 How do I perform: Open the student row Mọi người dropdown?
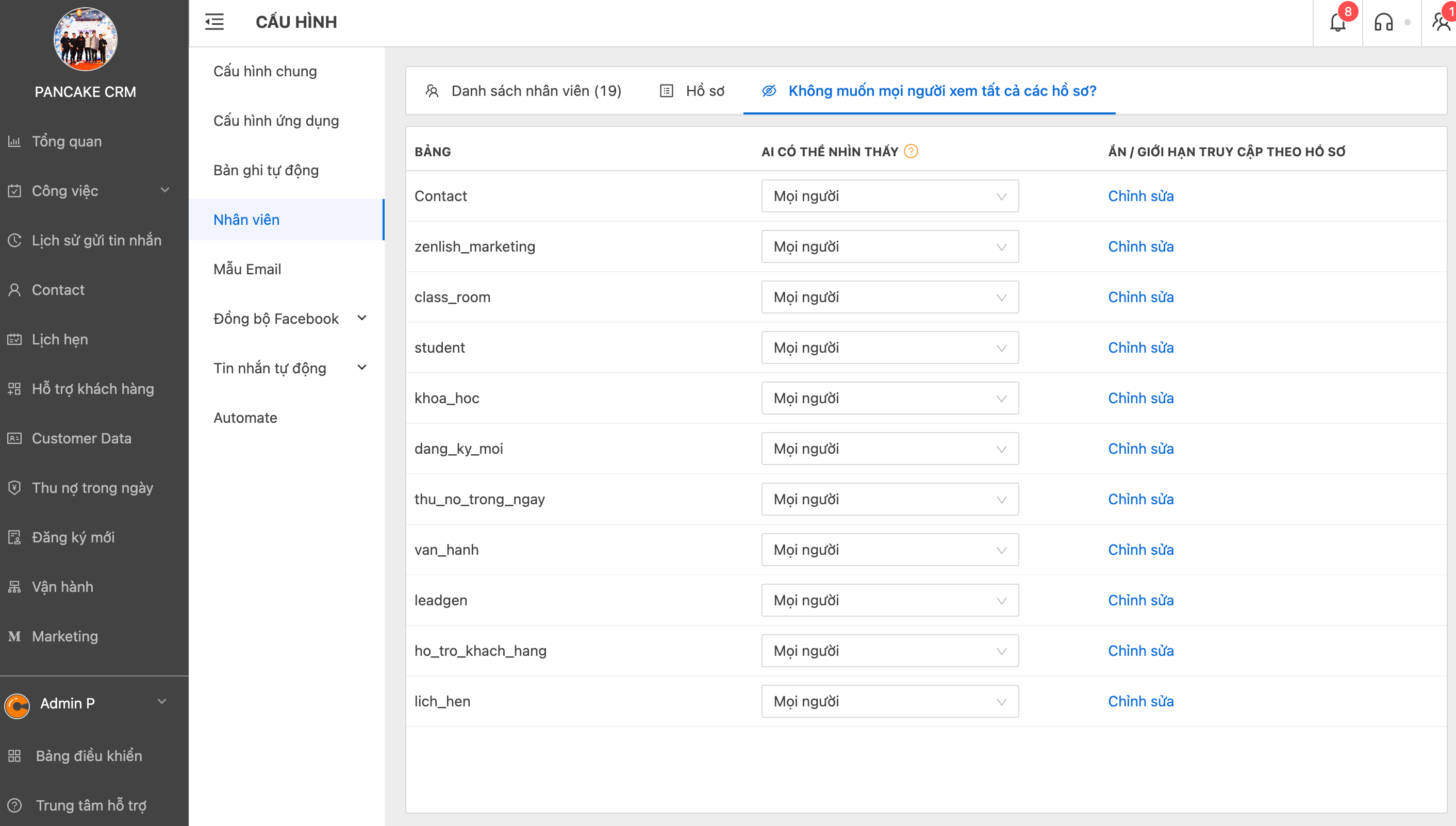point(889,348)
